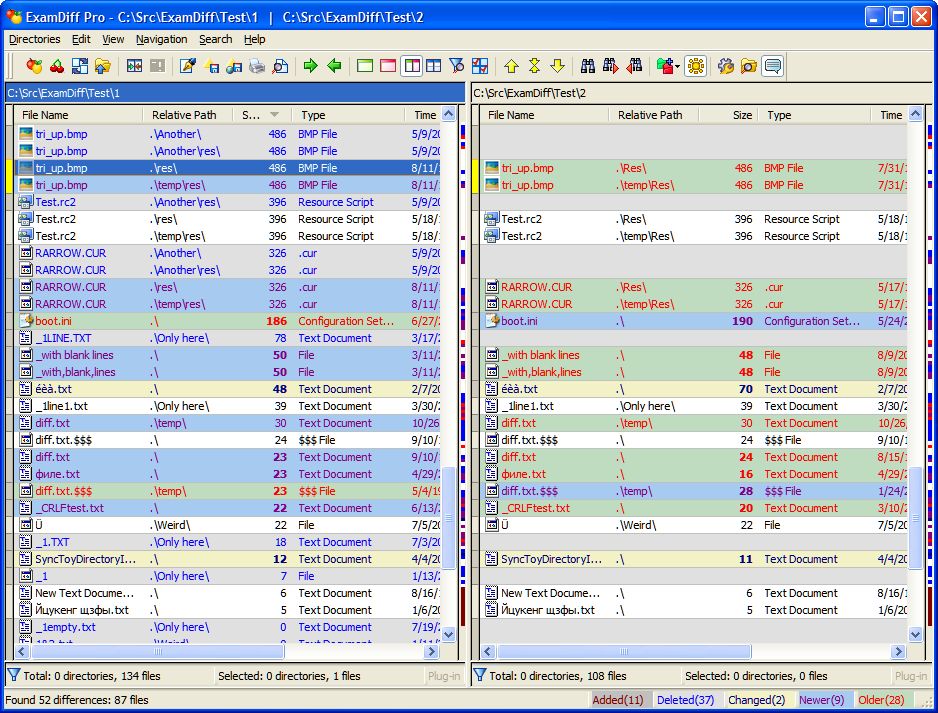Image resolution: width=938 pixels, height=713 pixels.
Task: Click the yellow double-arrow current difference icon
Action: [x=534, y=66]
